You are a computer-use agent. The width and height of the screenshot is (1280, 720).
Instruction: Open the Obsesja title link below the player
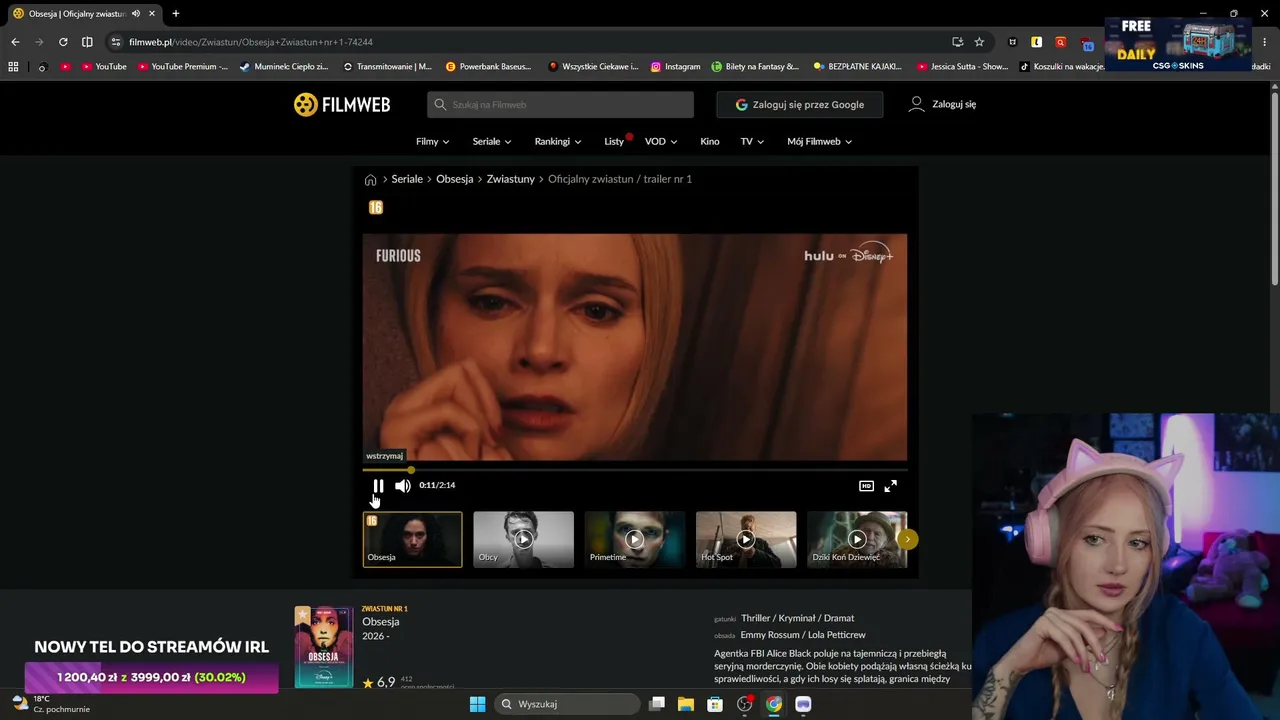tap(381, 622)
